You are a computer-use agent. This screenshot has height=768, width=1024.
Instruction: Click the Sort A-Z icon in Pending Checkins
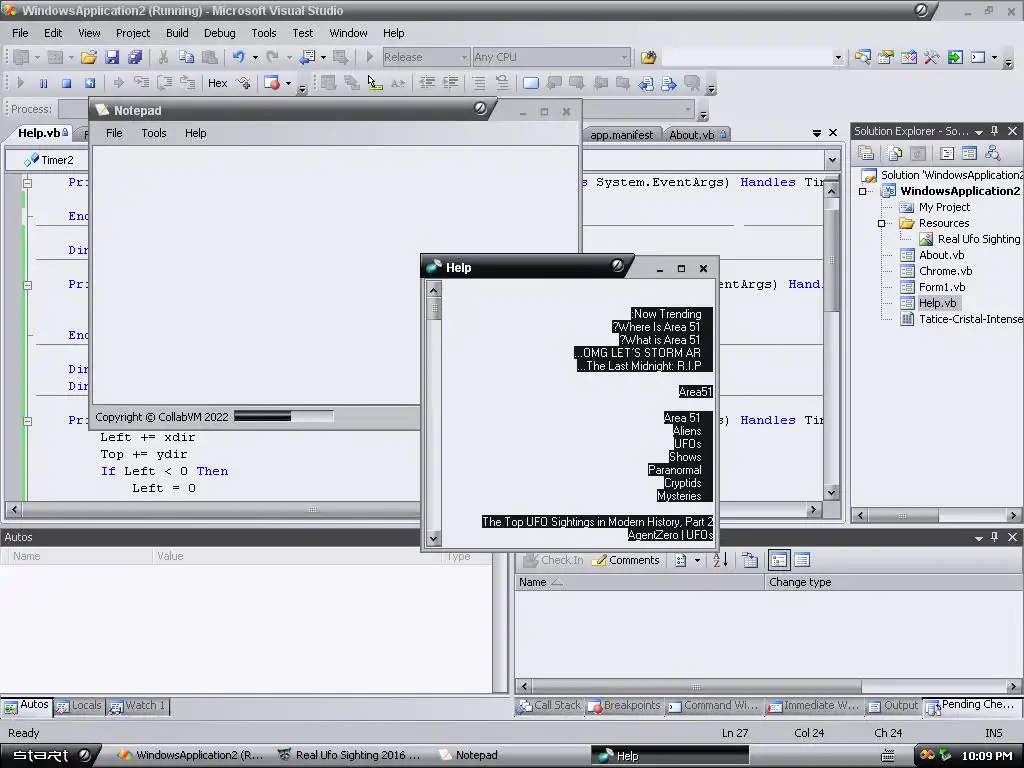[x=720, y=560]
